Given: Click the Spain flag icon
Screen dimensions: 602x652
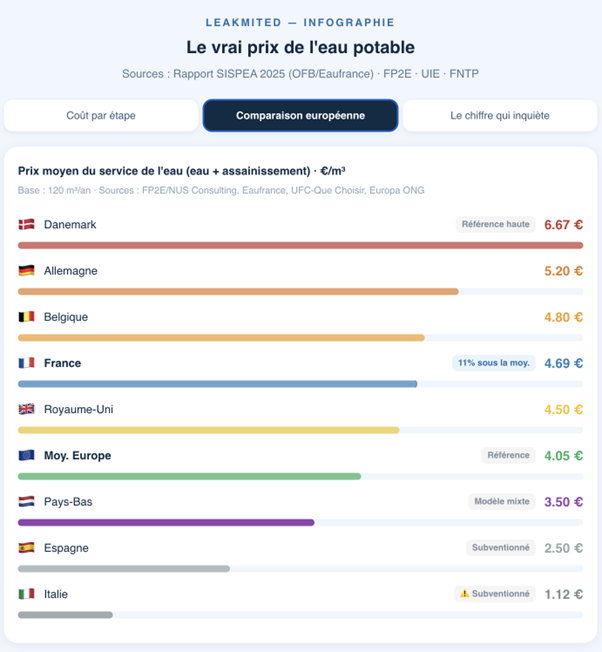Looking at the screenshot, I should click(x=26, y=548).
